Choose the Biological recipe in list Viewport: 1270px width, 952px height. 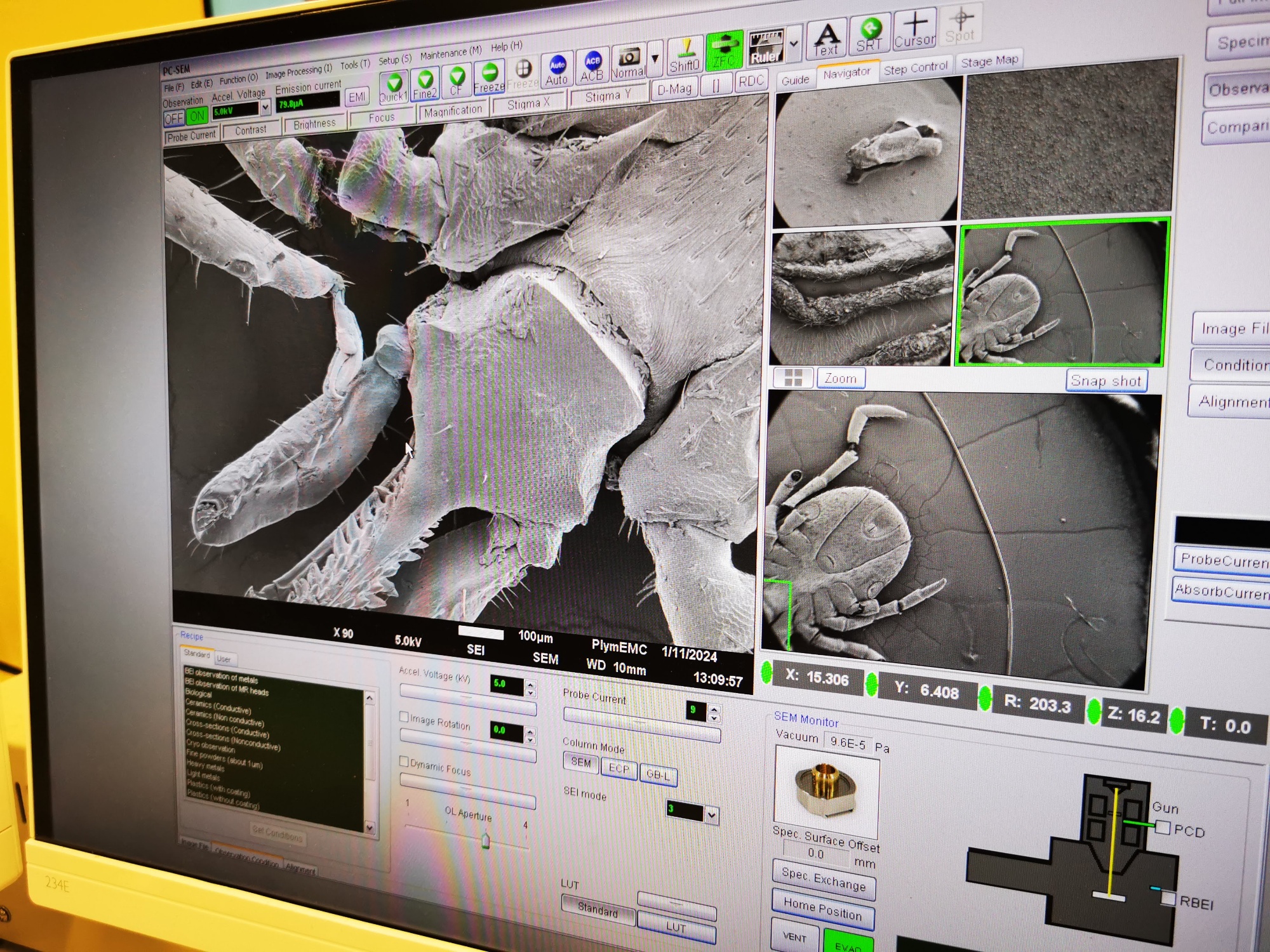click(x=199, y=694)
